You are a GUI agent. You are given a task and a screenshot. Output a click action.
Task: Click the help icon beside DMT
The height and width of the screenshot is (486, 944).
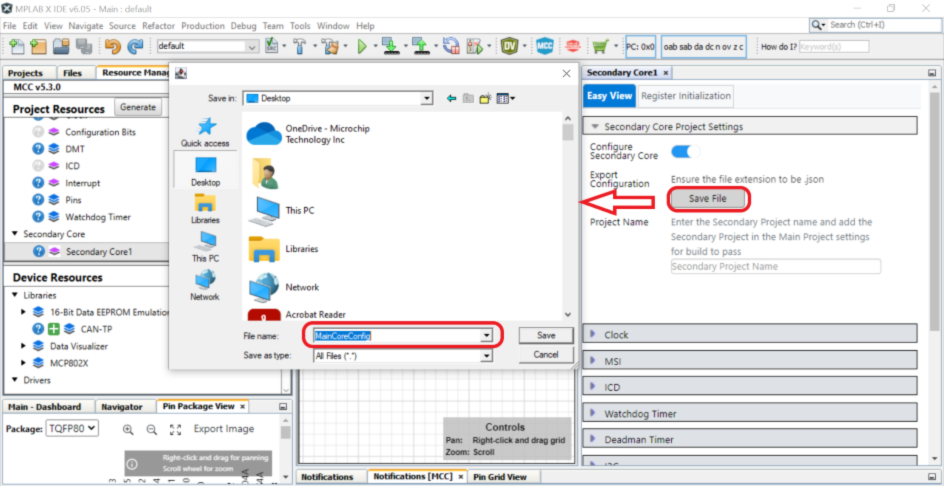click(x=38, y=149)
